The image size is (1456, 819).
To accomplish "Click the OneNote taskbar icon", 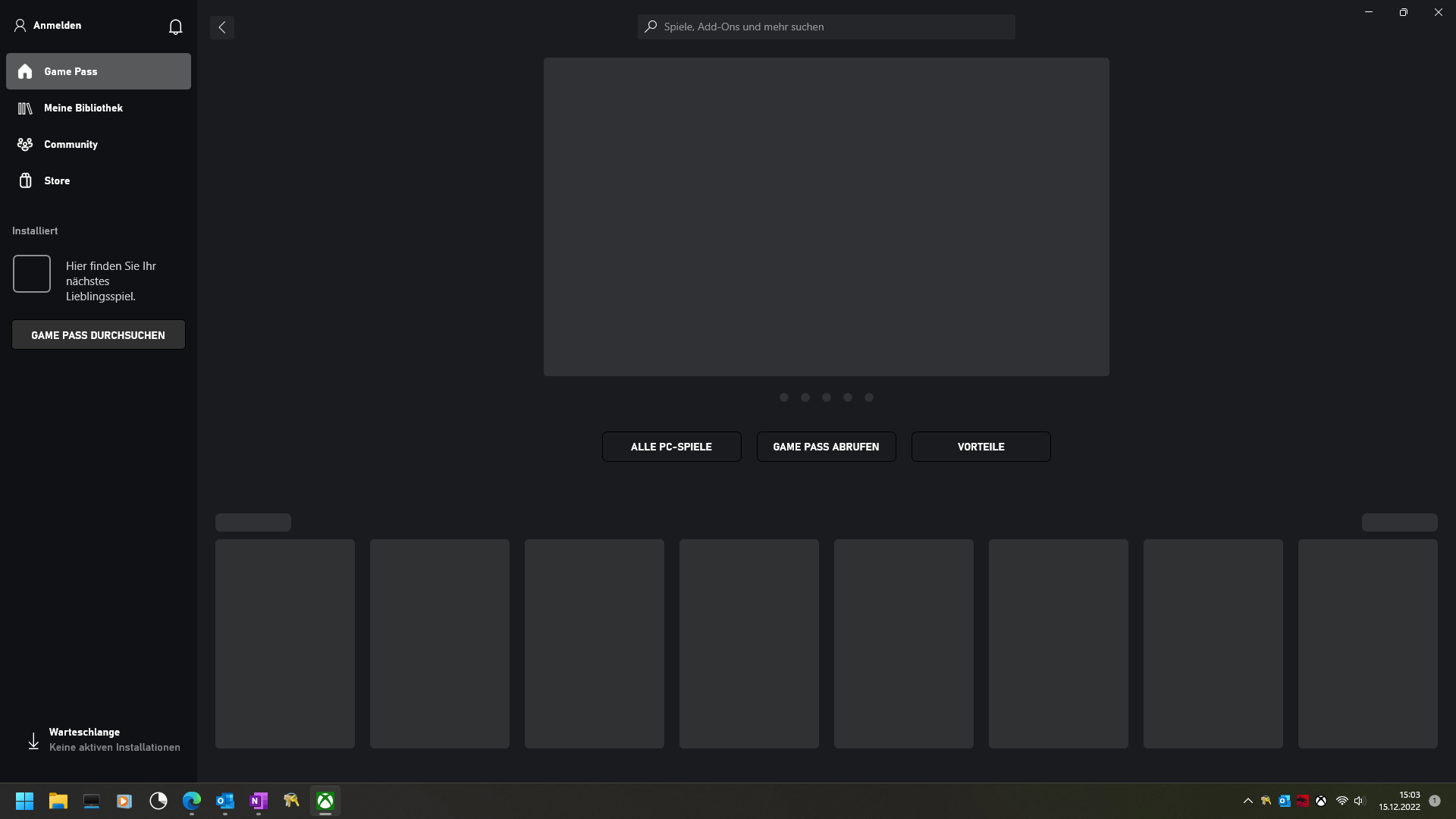I will pyautogui.click(x=259, y=801).
